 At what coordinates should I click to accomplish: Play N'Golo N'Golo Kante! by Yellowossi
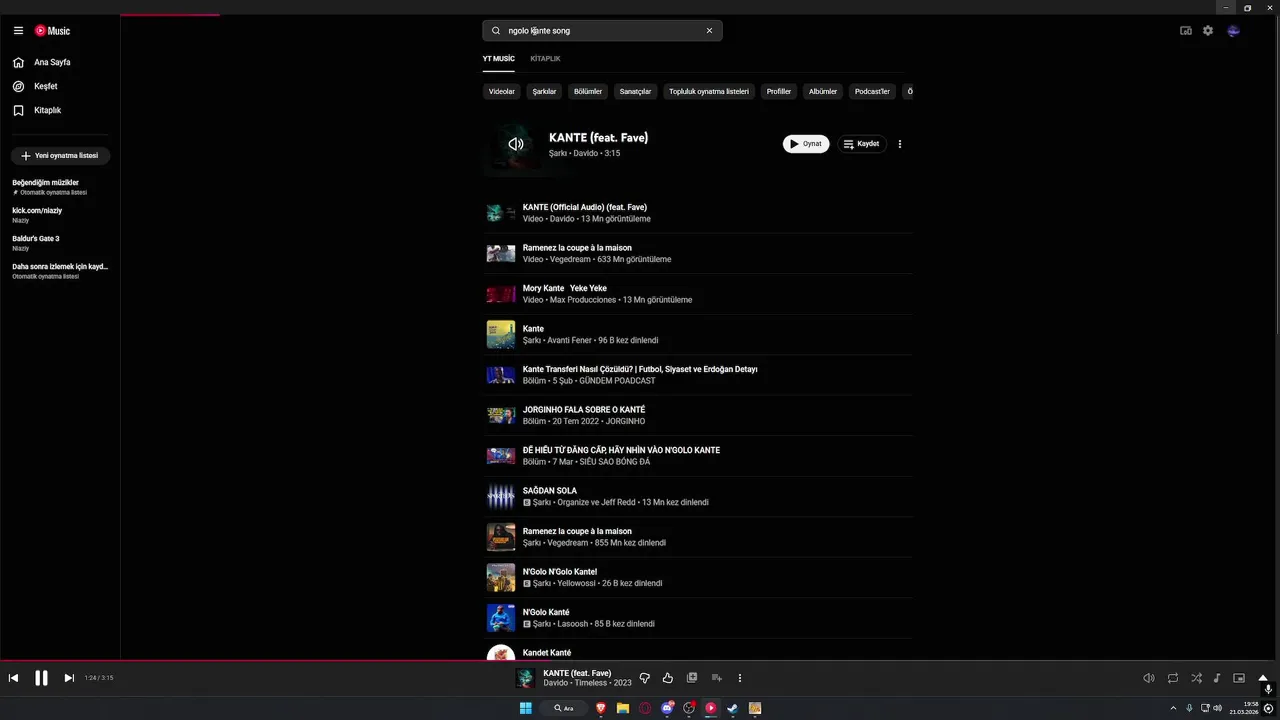coord(698,577)
